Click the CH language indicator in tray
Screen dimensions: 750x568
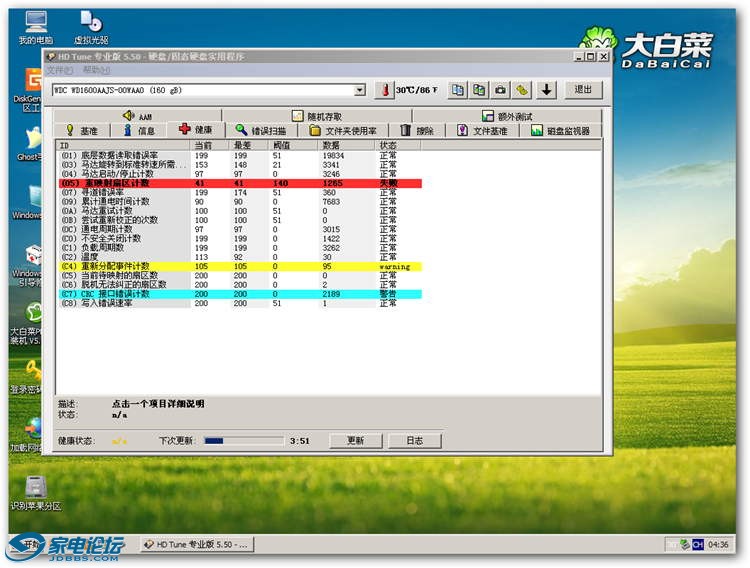[698, 545]
